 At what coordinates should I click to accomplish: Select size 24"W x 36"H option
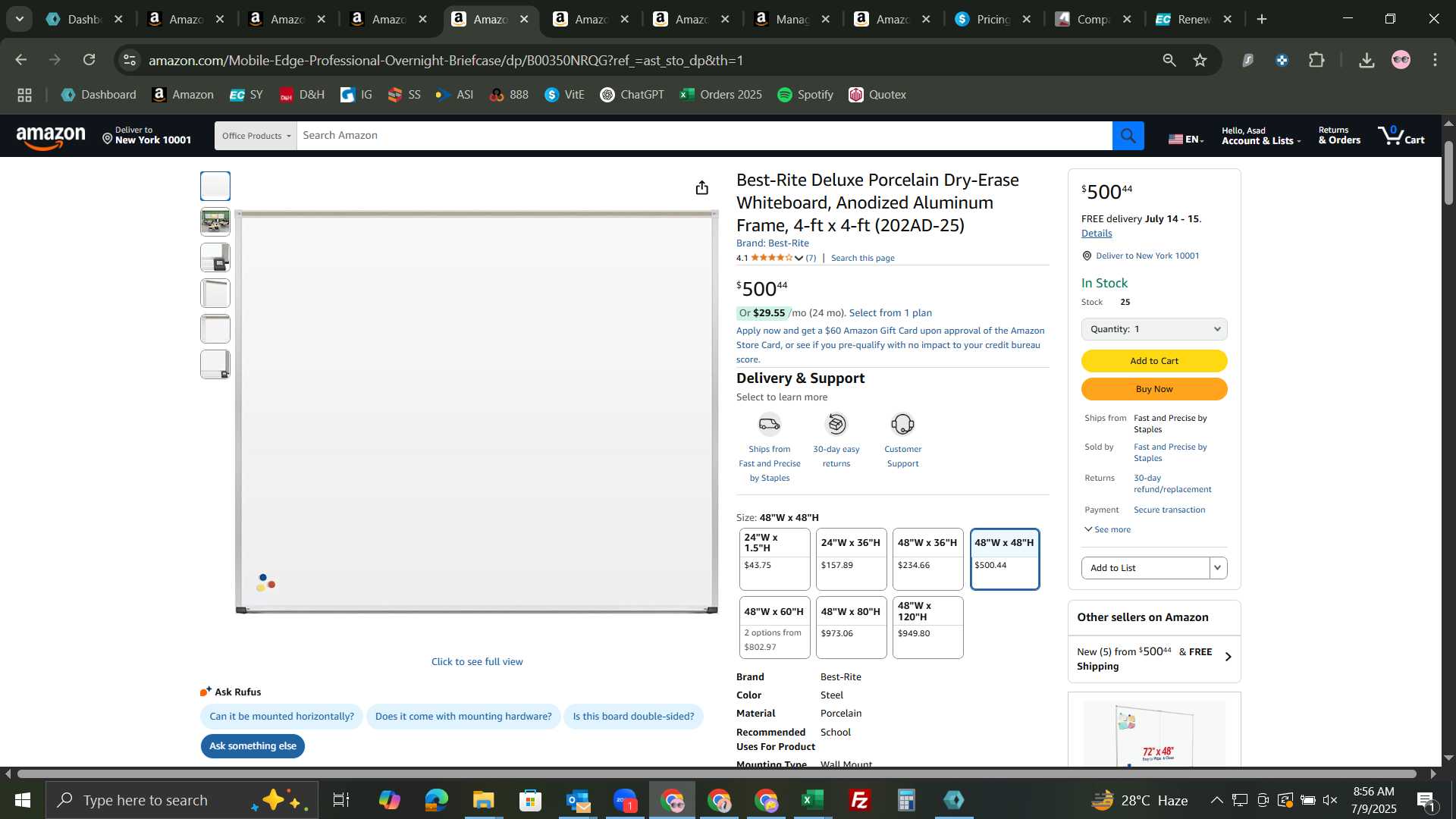point(851,559)
